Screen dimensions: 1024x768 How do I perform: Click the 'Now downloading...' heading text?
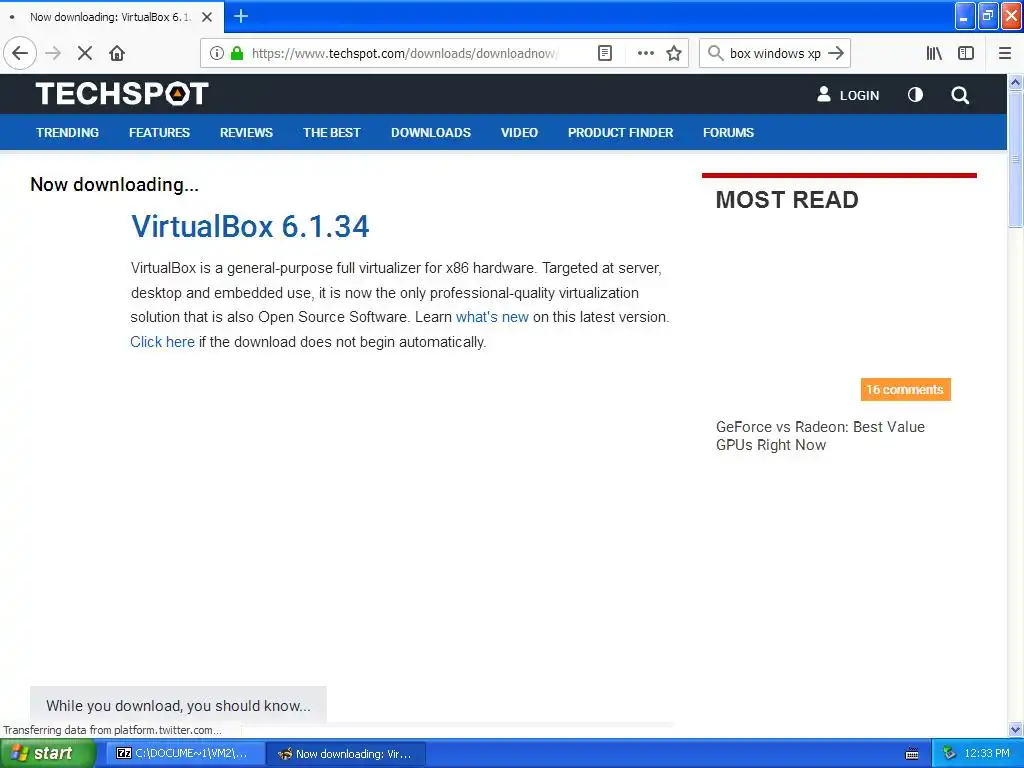pos(114,185)
